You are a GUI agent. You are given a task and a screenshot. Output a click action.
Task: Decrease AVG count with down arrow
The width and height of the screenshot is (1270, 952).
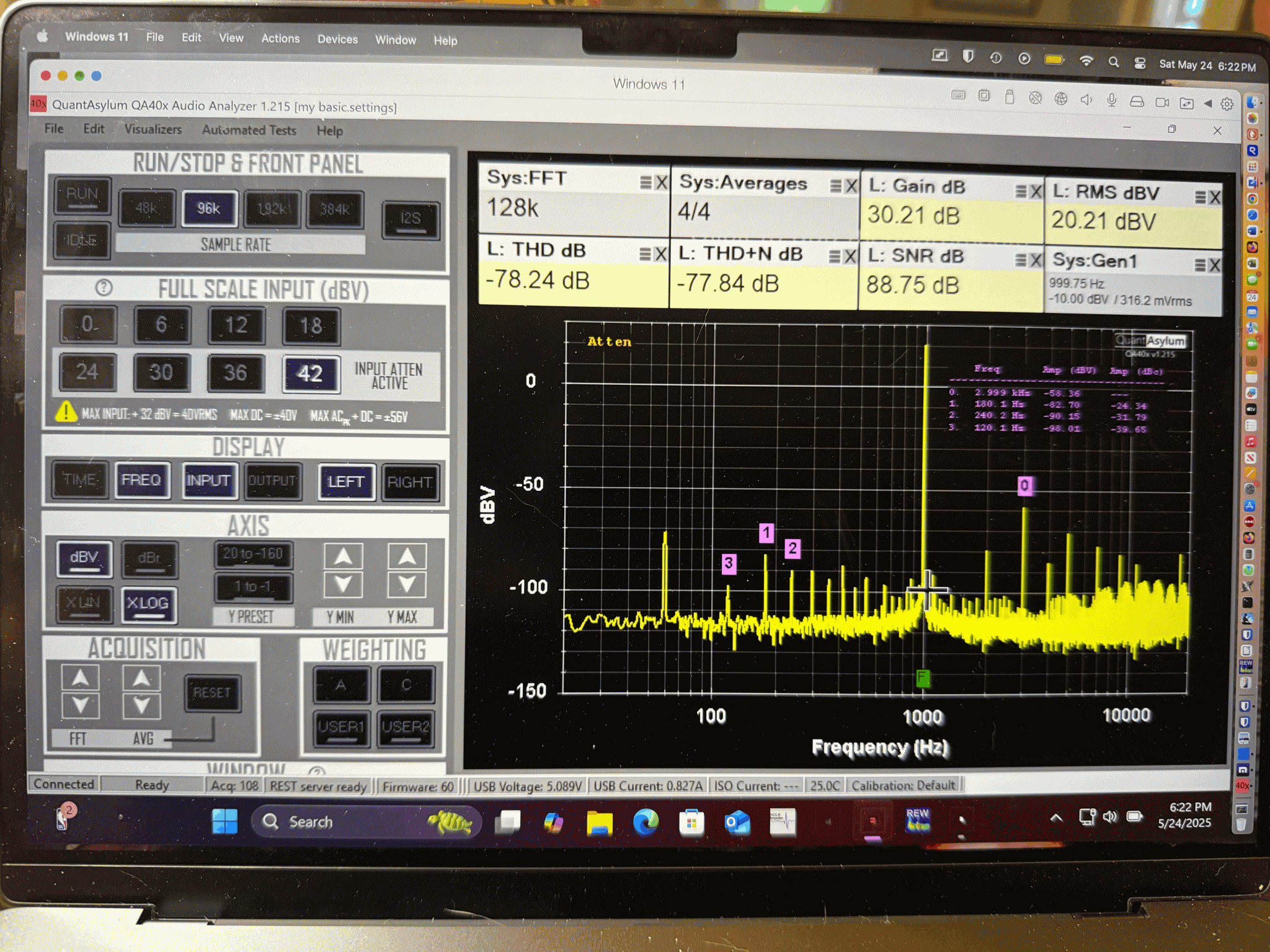[142, 706]
